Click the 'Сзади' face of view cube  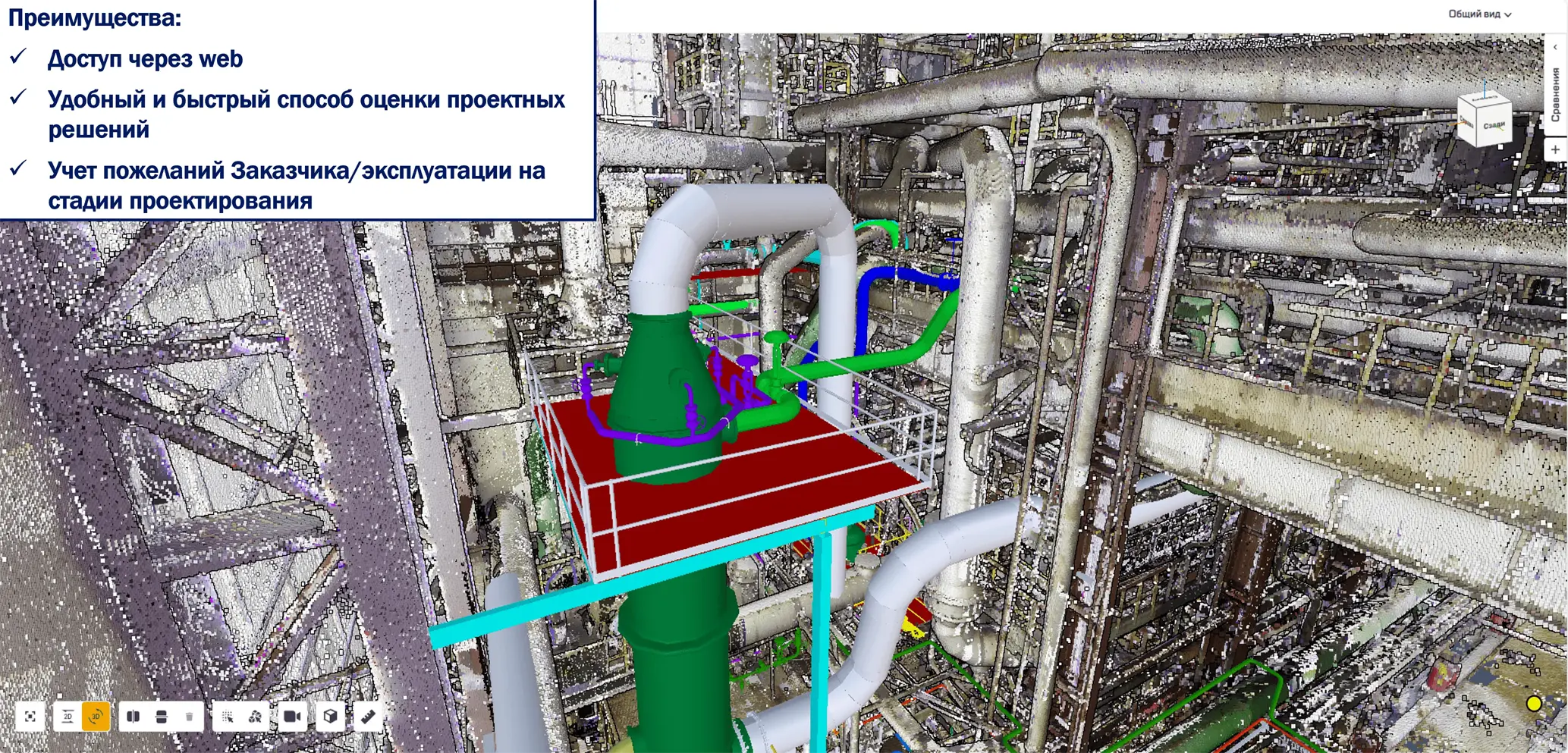pyautogui.click(x=1493, y=125)
